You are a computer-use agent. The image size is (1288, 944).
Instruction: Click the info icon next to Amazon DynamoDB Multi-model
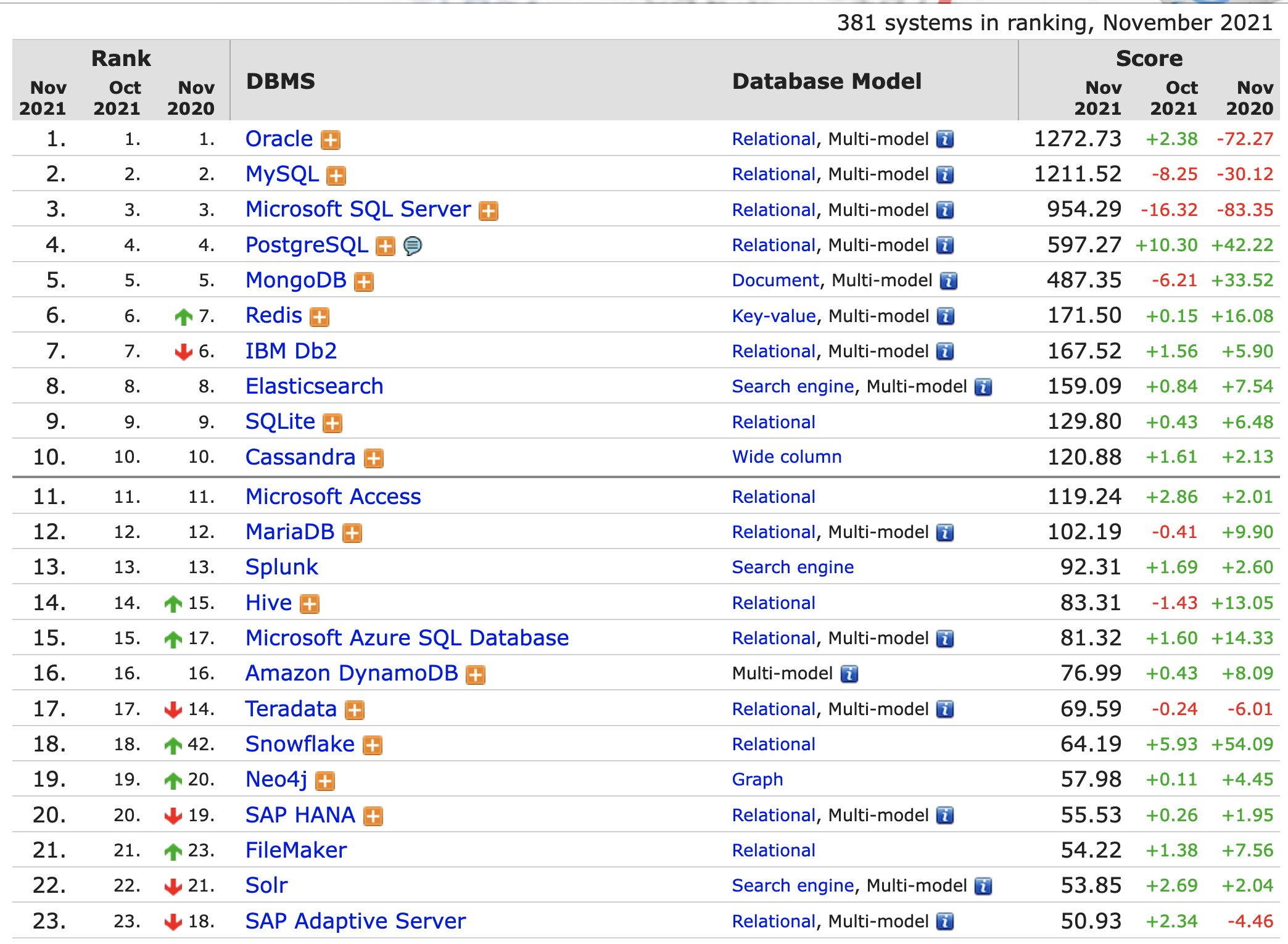[x=849, y=674]
